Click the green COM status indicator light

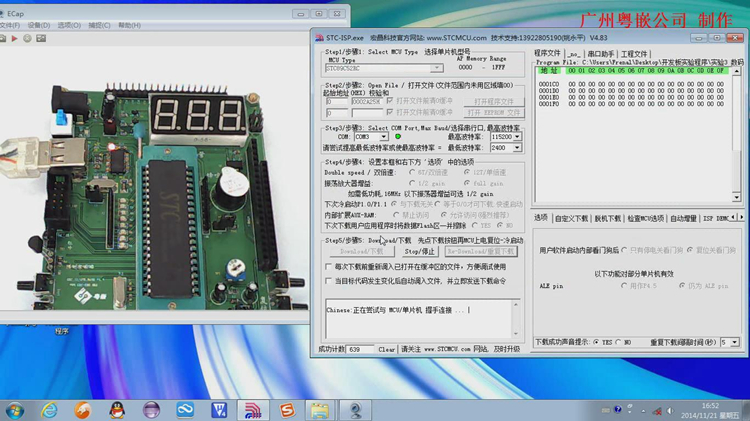(x=397, y=137)
